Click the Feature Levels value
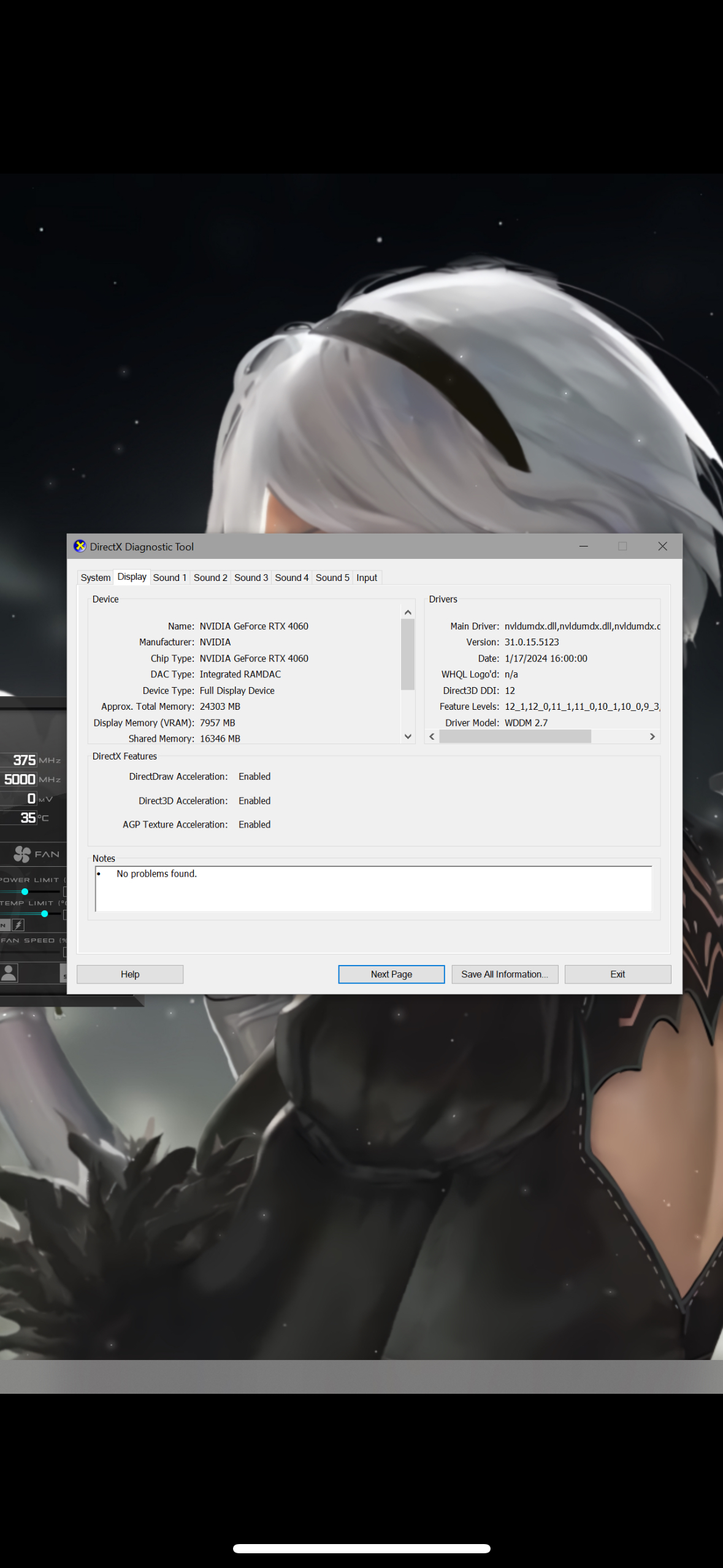The image size is (723, 1568). pyautogui.click(x=582, y=707)
